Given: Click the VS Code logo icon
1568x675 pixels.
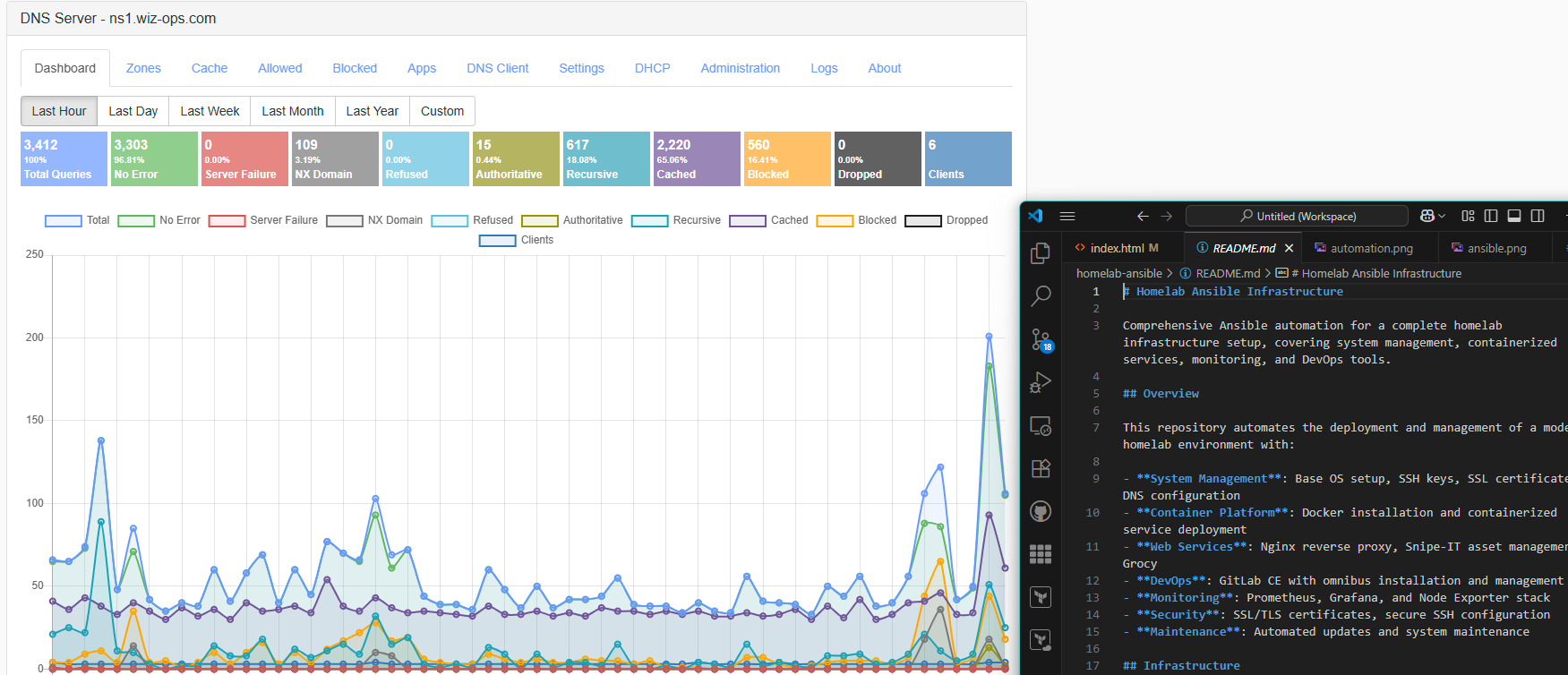Looking at the screenshot, I should (1036, 216).
